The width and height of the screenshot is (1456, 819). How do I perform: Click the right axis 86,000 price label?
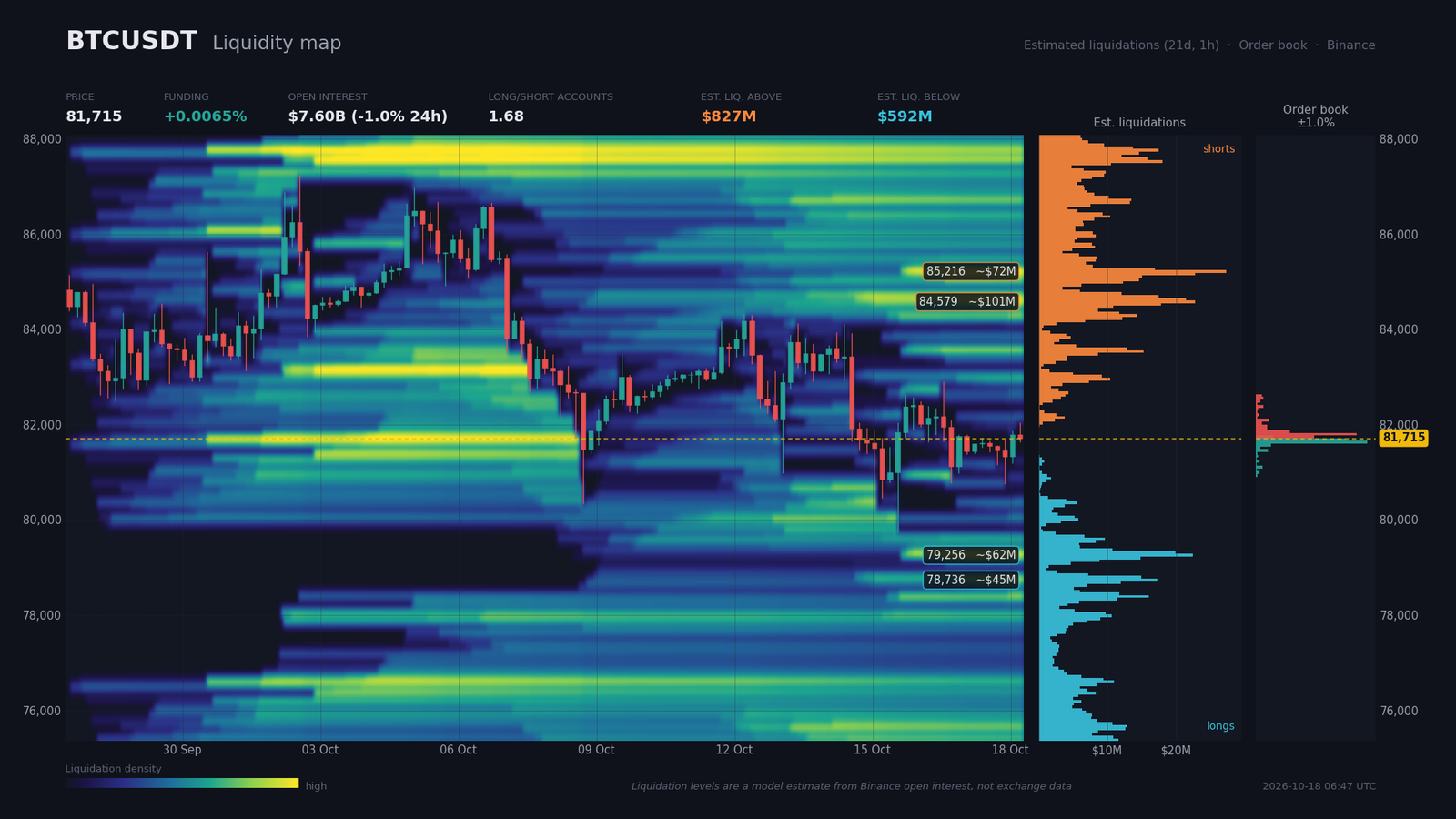[1399, 235]
